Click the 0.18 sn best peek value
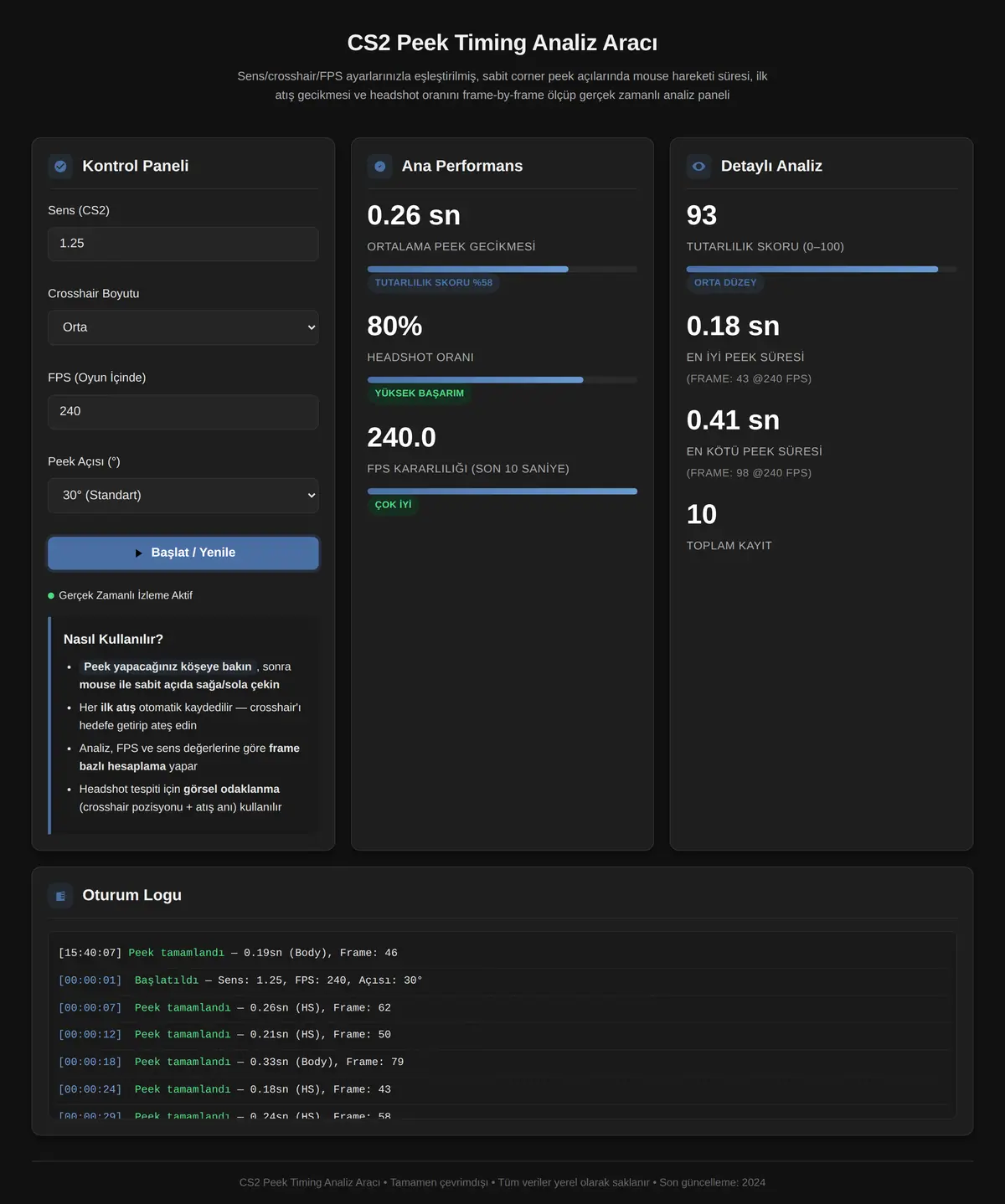 733,326
